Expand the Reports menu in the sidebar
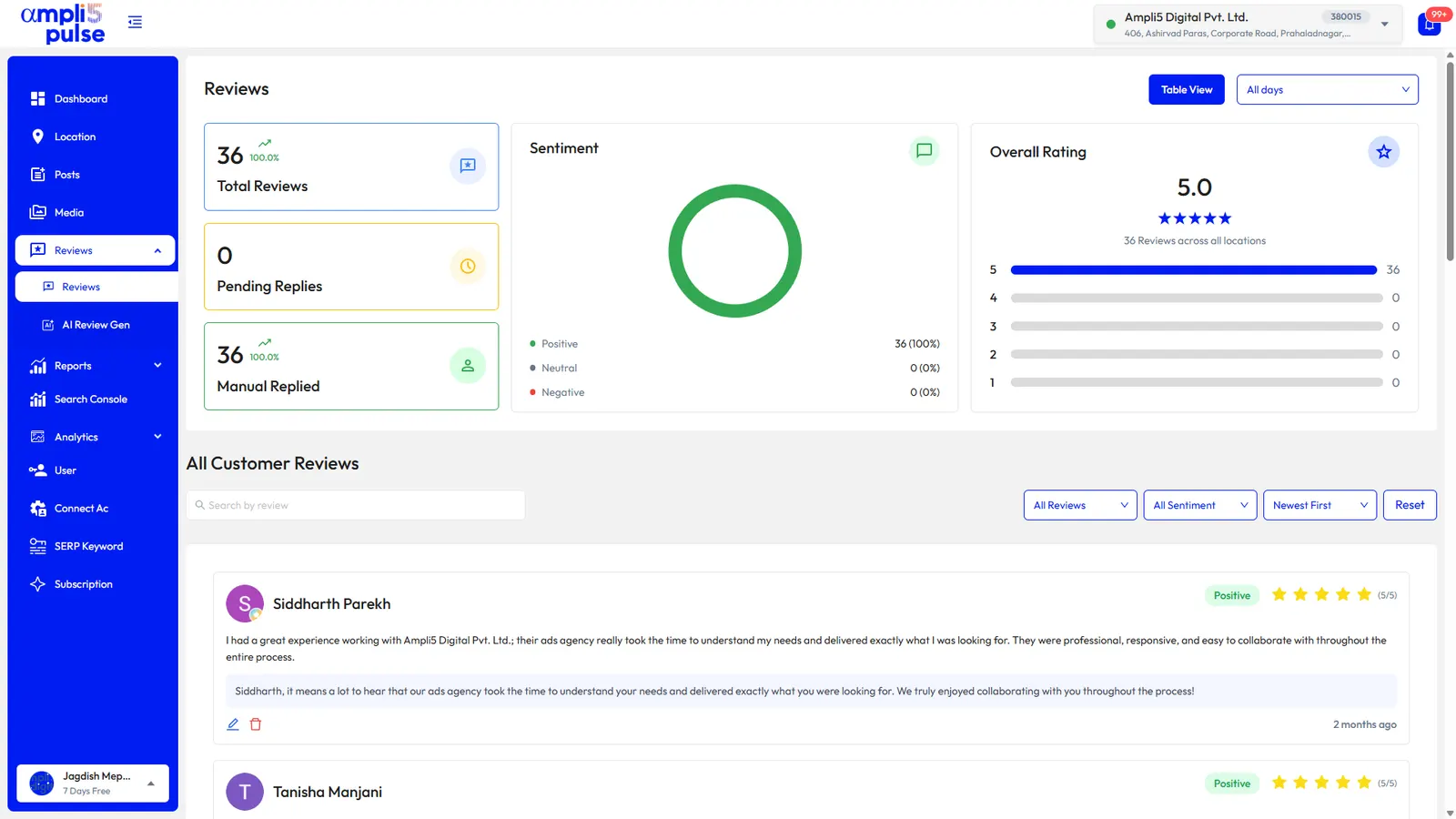 95,366
